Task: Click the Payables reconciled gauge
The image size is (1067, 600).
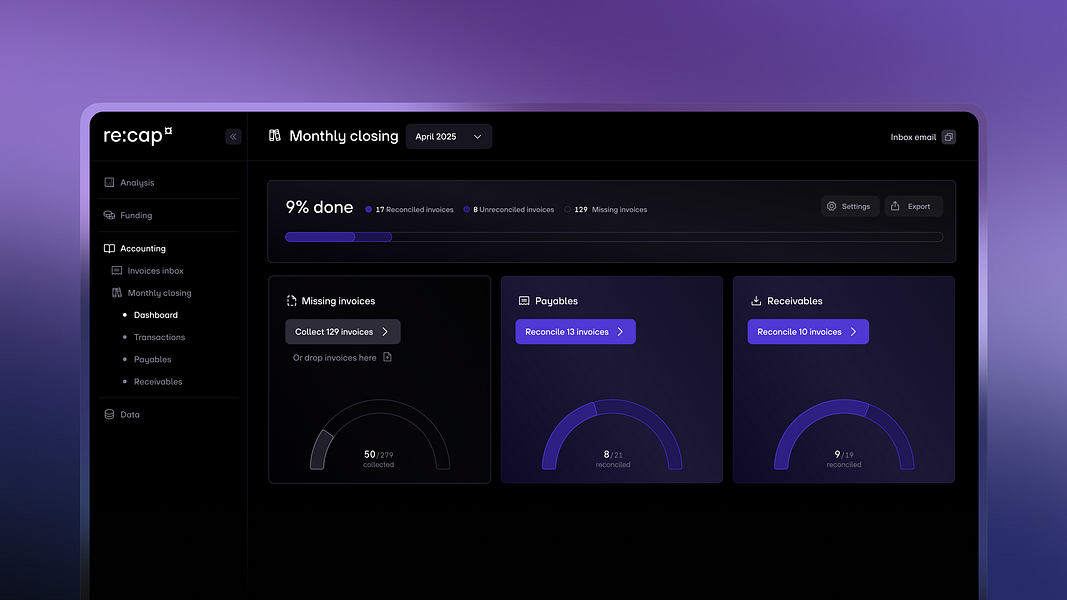Action: click(612, 434)
